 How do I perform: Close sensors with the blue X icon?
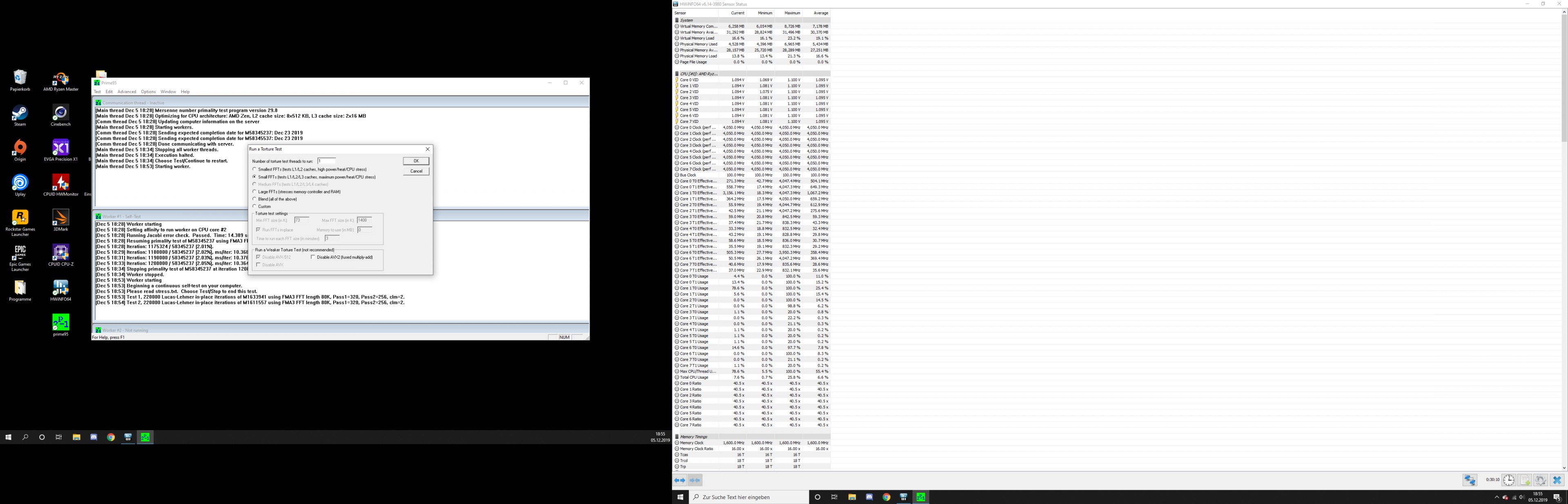[x=1557, y=480]
